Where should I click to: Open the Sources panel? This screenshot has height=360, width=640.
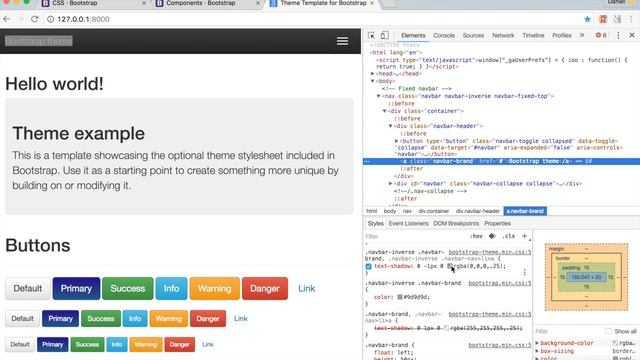(x=473, y=36)
